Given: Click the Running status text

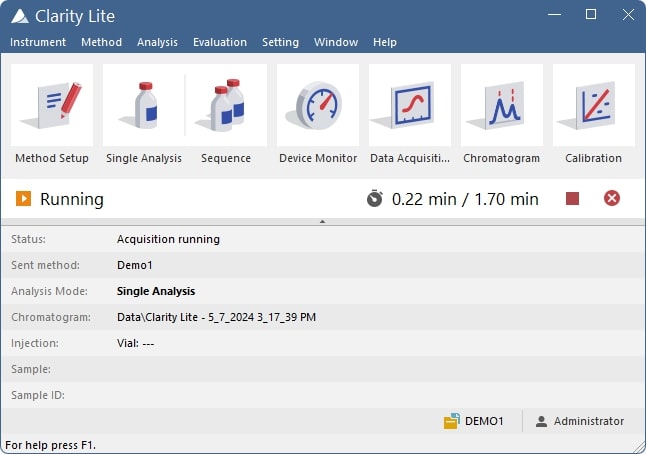Looking at the screenshot, I should (72, 199).
